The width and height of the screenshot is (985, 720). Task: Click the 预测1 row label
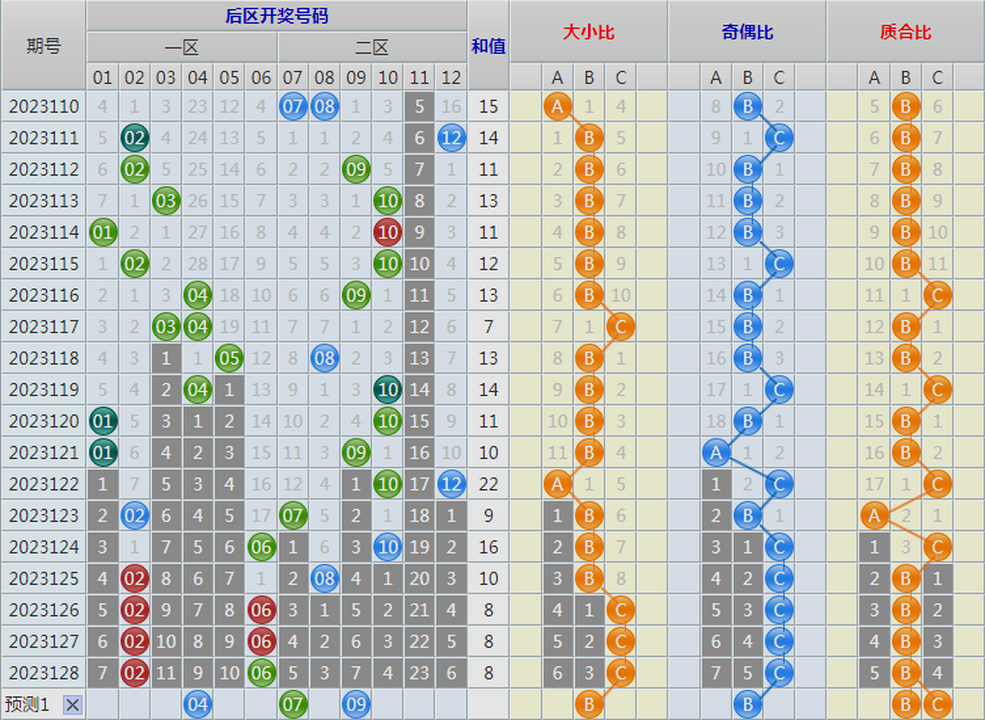(x=27, y=704)
